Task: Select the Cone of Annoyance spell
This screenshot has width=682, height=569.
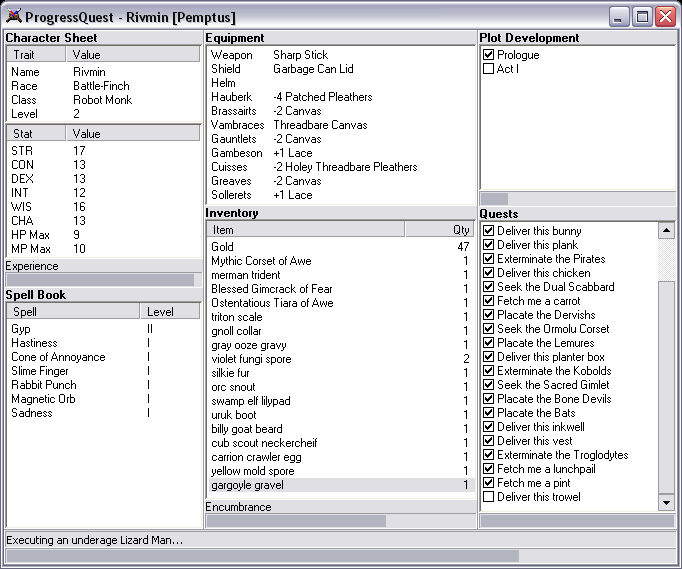Action: 104,357
